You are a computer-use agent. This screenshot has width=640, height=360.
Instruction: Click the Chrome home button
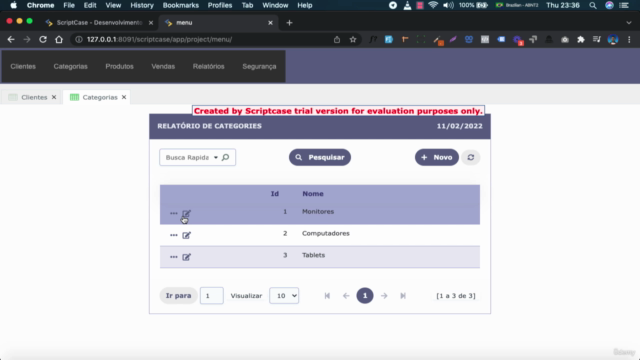(59, 40)
